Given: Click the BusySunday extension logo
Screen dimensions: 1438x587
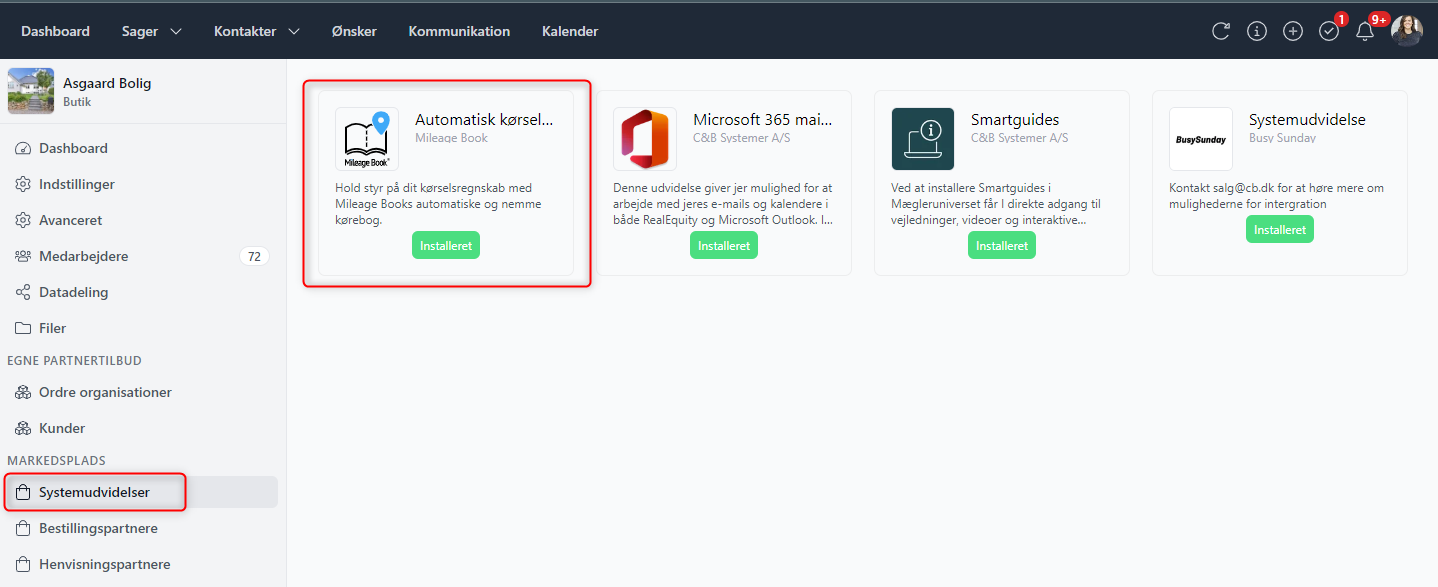Looking at the screenshot, I should pyautogui.click(x=1201, y=139).
